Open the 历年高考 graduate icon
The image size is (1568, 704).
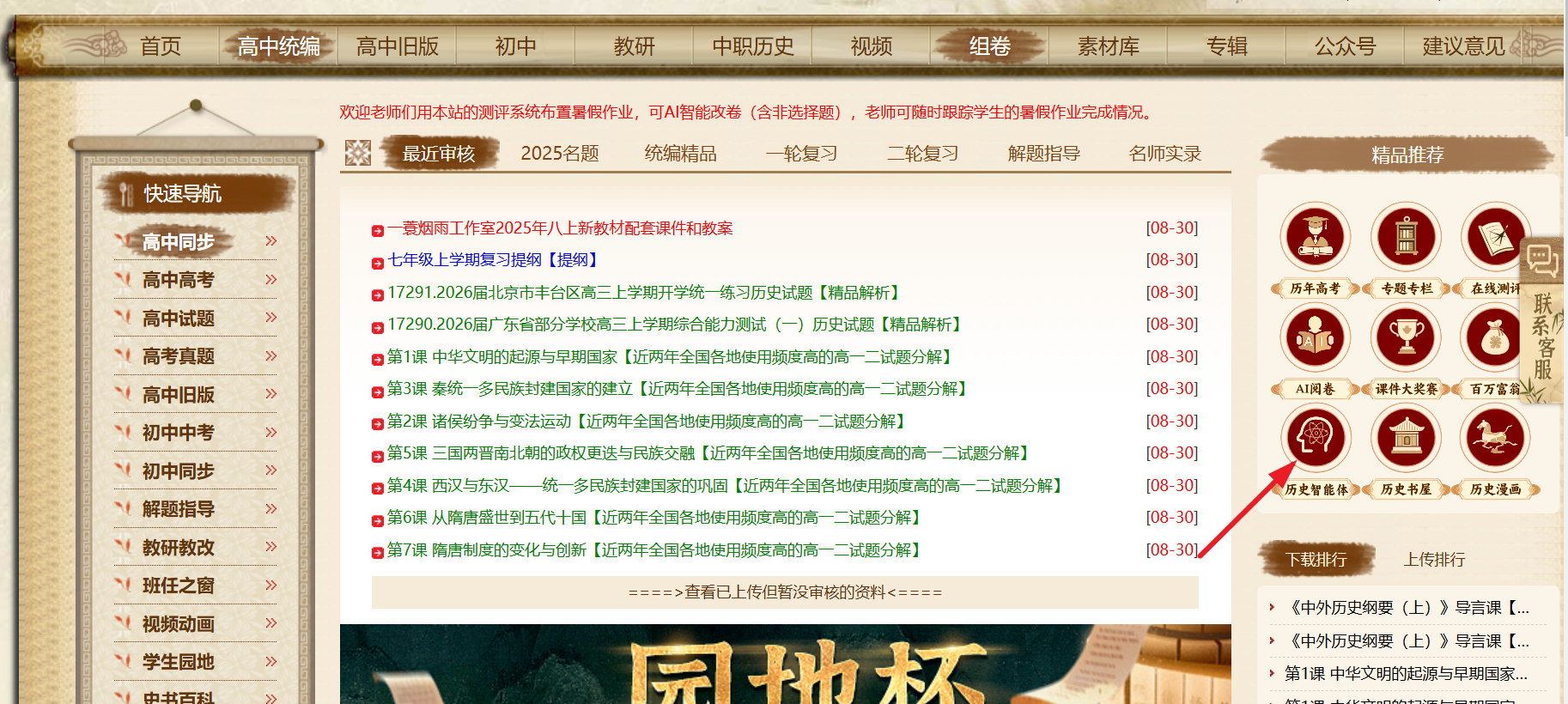point(1315,237)
